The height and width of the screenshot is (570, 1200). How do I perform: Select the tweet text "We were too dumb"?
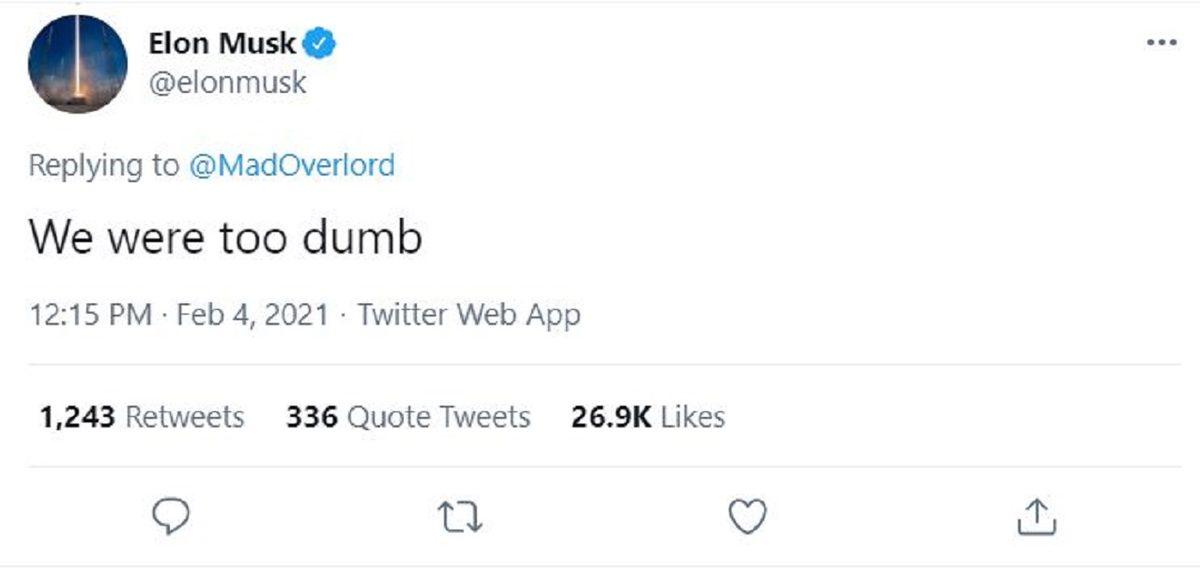click(x=225, y=238)
